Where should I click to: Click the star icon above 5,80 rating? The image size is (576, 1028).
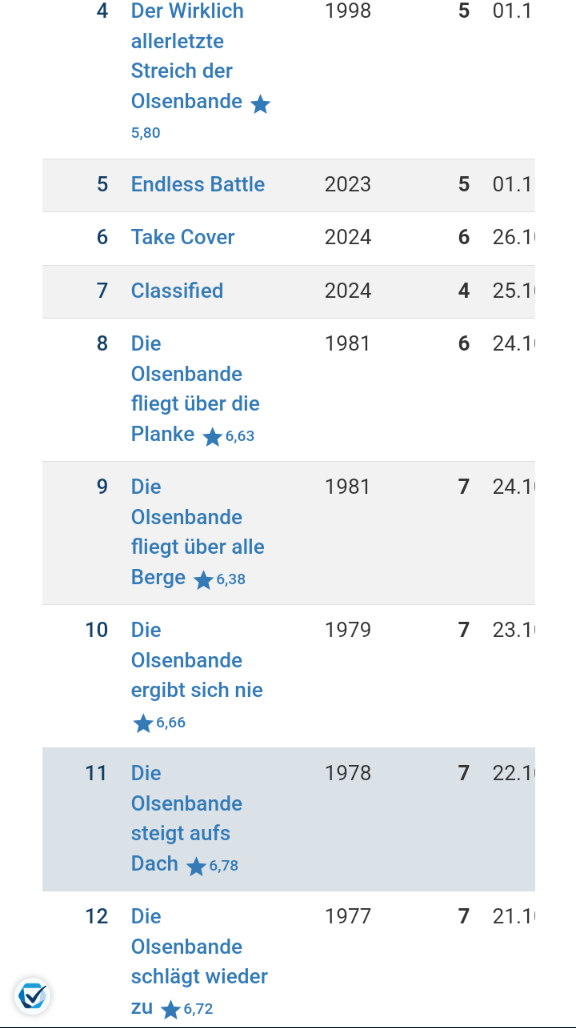(x=260, y=104)
